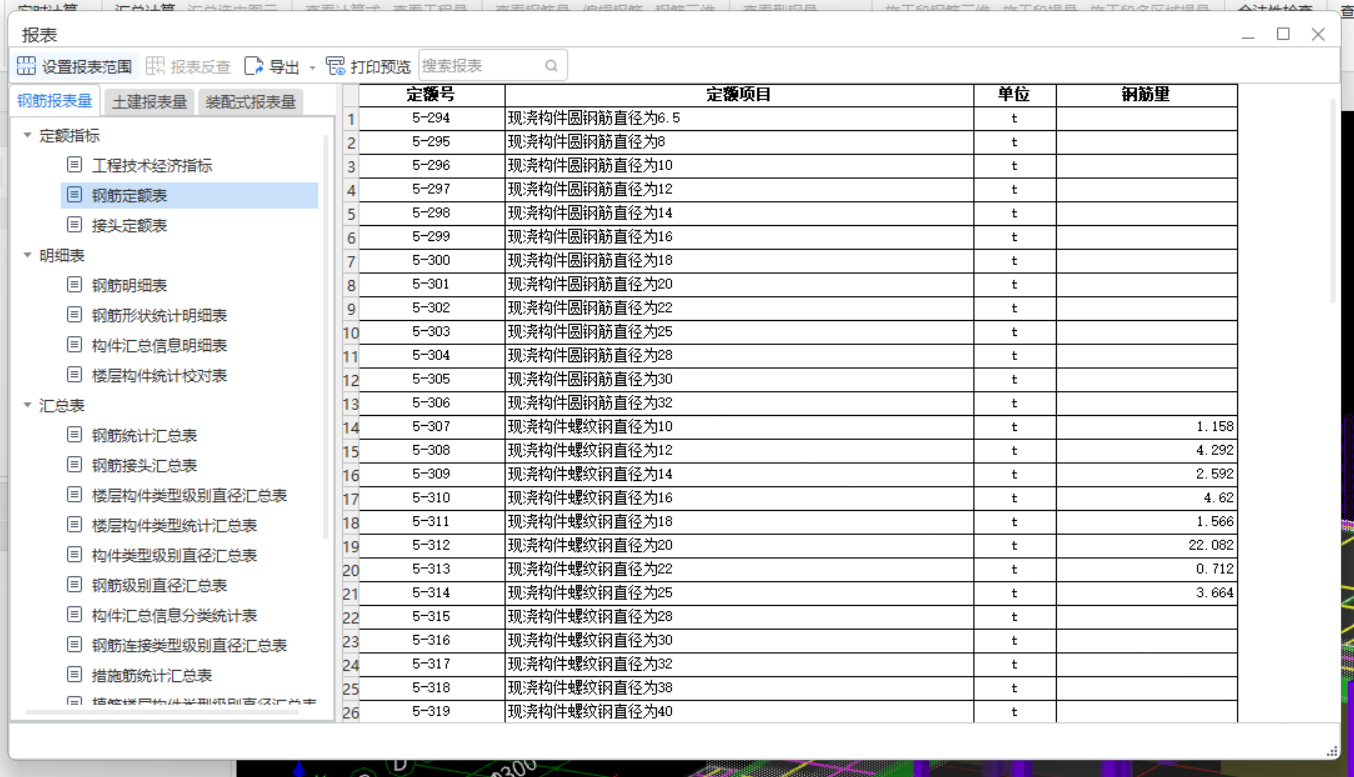Viewport: 1354px width, 777px height.
Task: Click the 导出 export icon
Action: click(x=254, y=66)
